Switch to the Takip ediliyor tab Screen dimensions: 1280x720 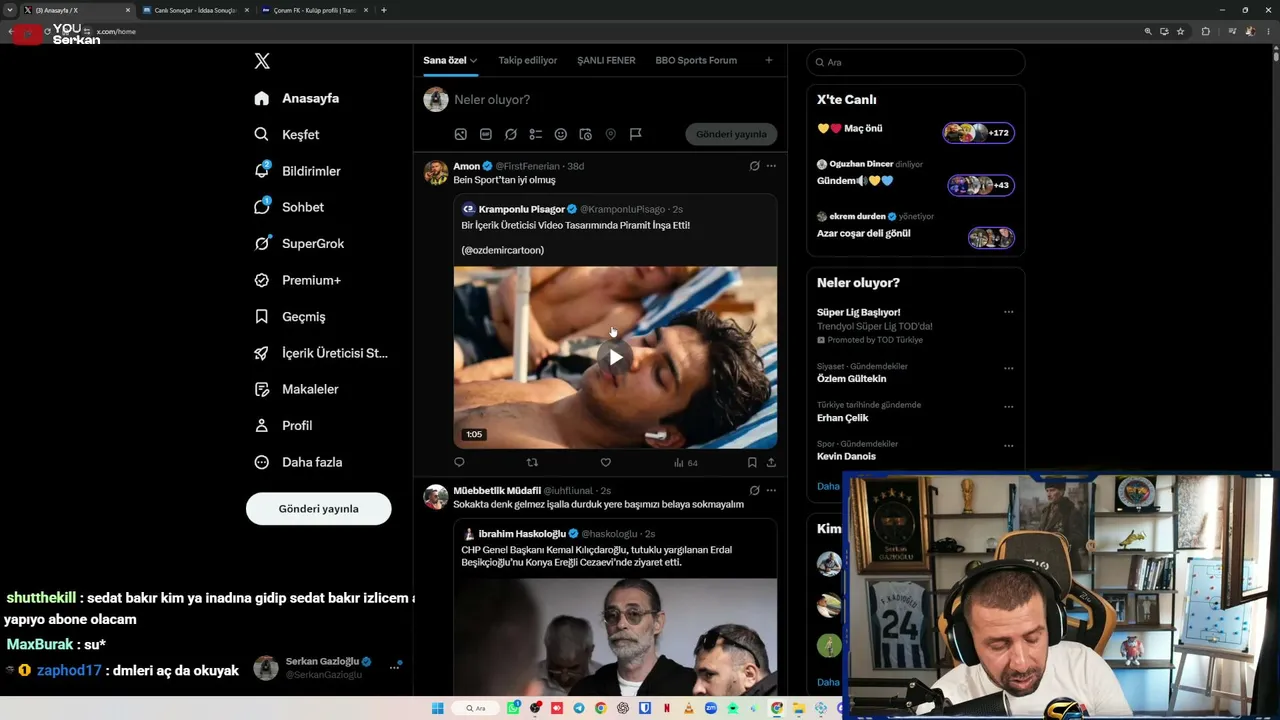coord(528,60)
